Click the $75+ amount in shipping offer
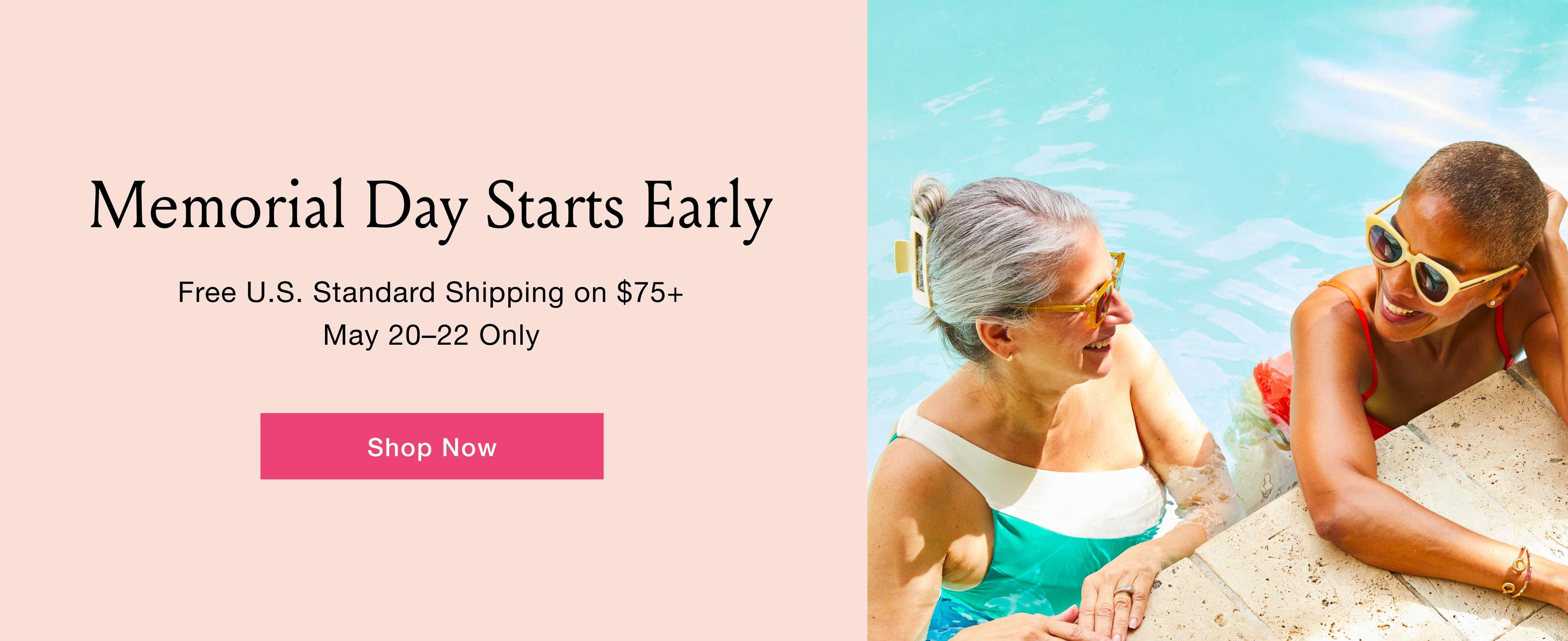This screenshot has width=1568, height=641. pyautogui.click(x=650, y=293)
